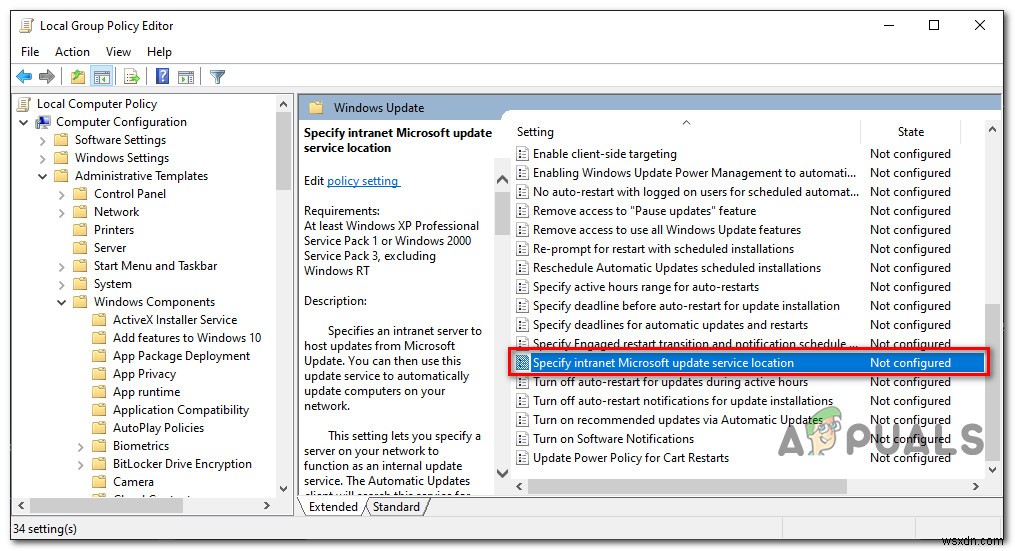Click the tree pane scroll-down arrow
The image size is (1015, 551).
point(284,488)
